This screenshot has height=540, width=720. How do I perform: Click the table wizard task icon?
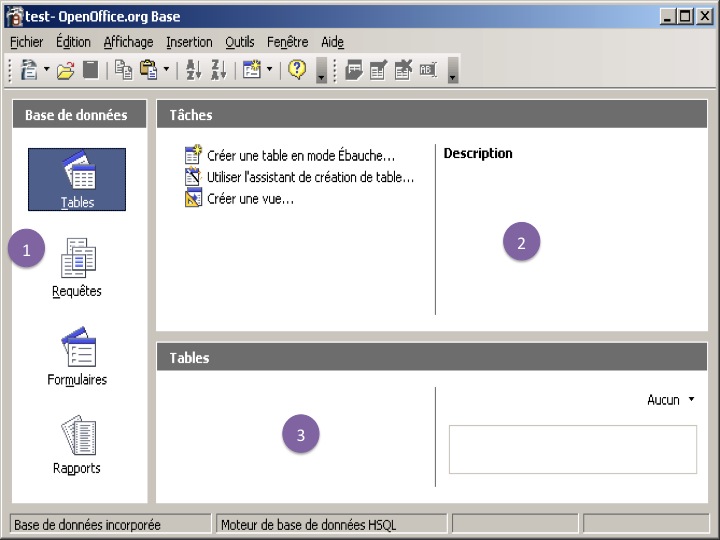pos(193,177)
